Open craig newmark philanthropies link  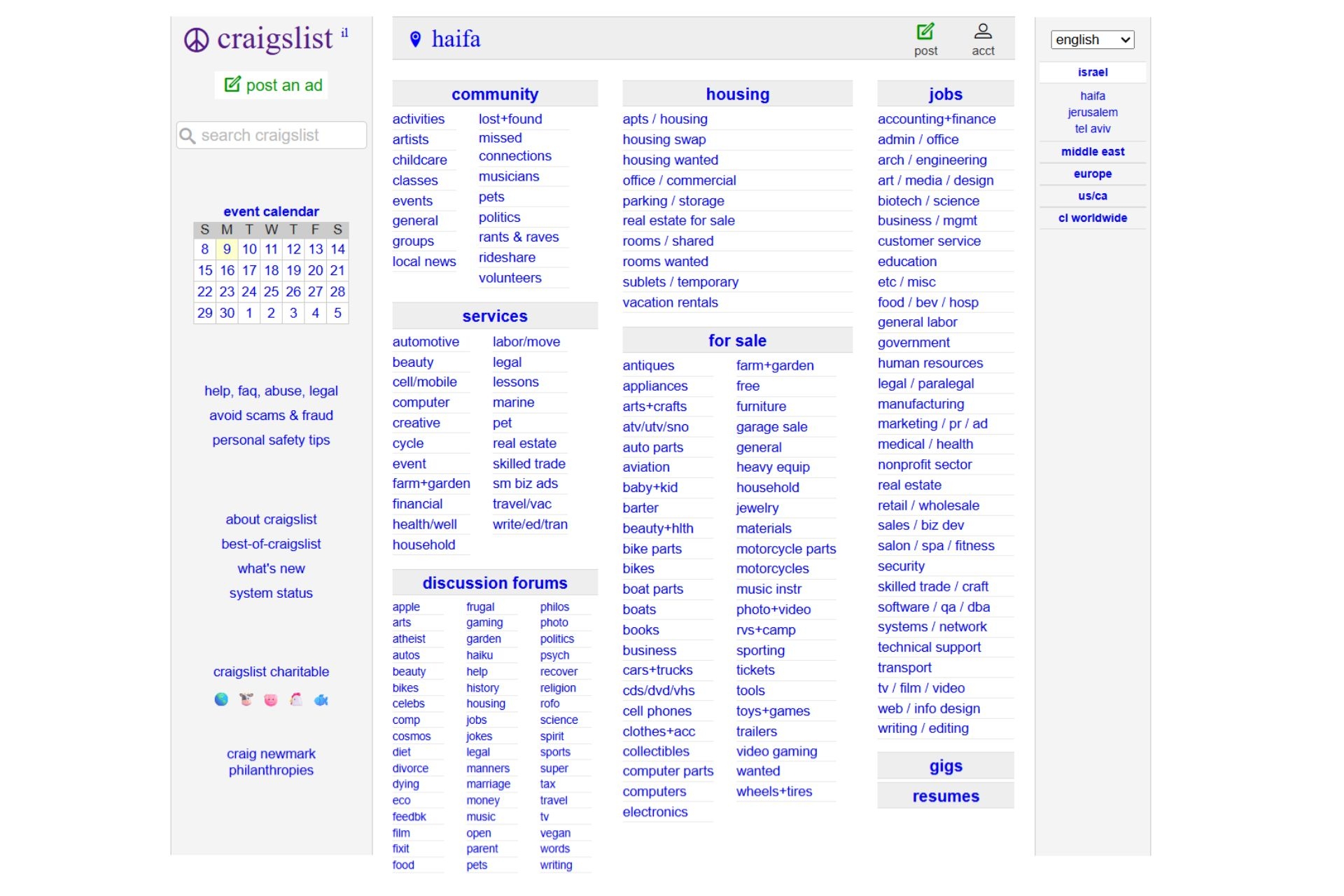click(x=271, y=762)
